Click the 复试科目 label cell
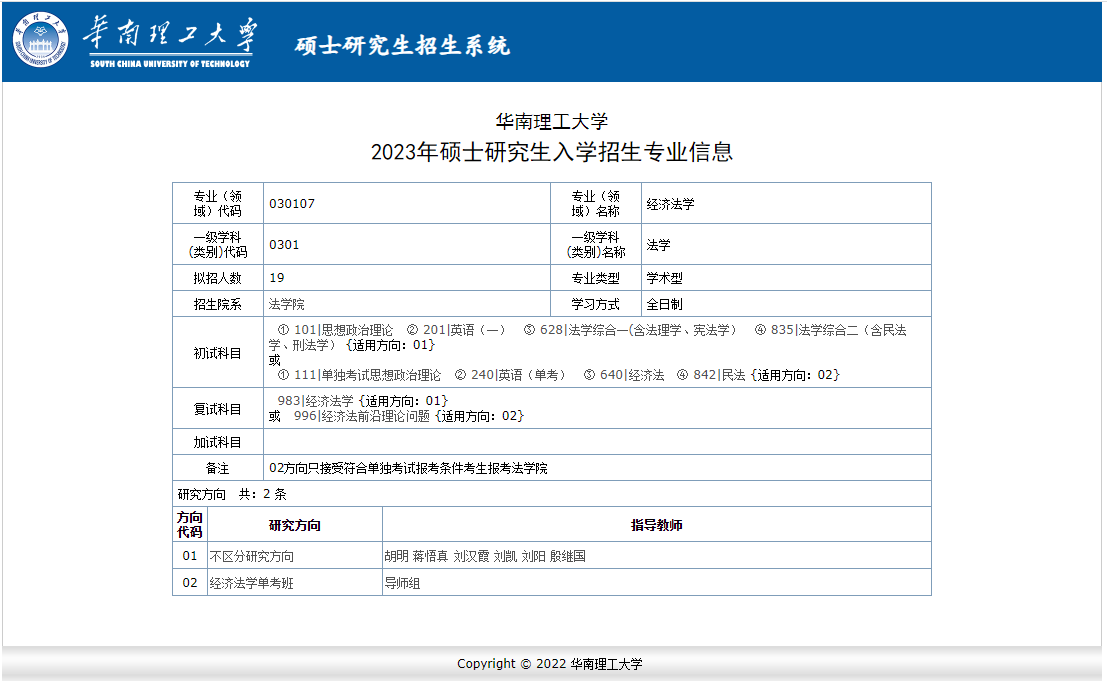 [218, 409]
